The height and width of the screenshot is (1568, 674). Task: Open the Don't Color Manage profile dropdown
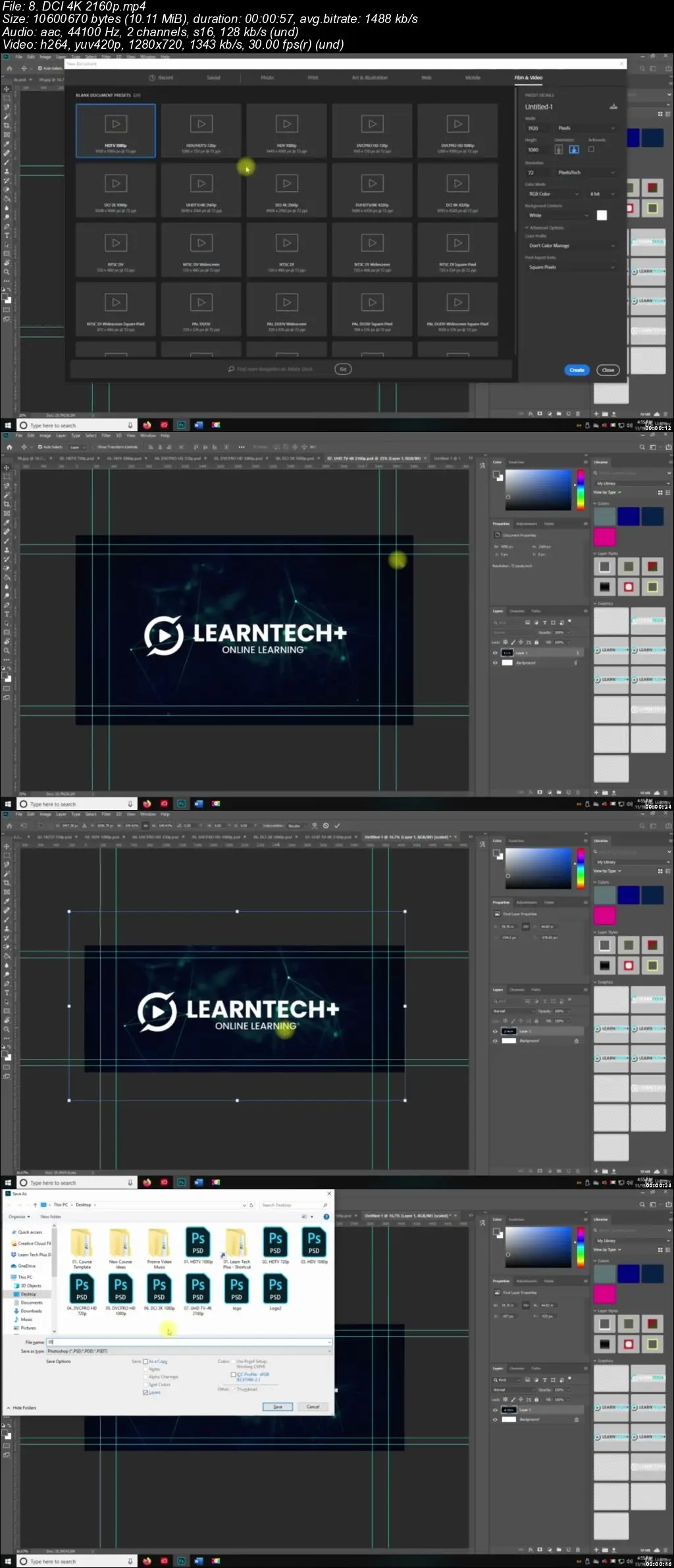pos(571,246)
